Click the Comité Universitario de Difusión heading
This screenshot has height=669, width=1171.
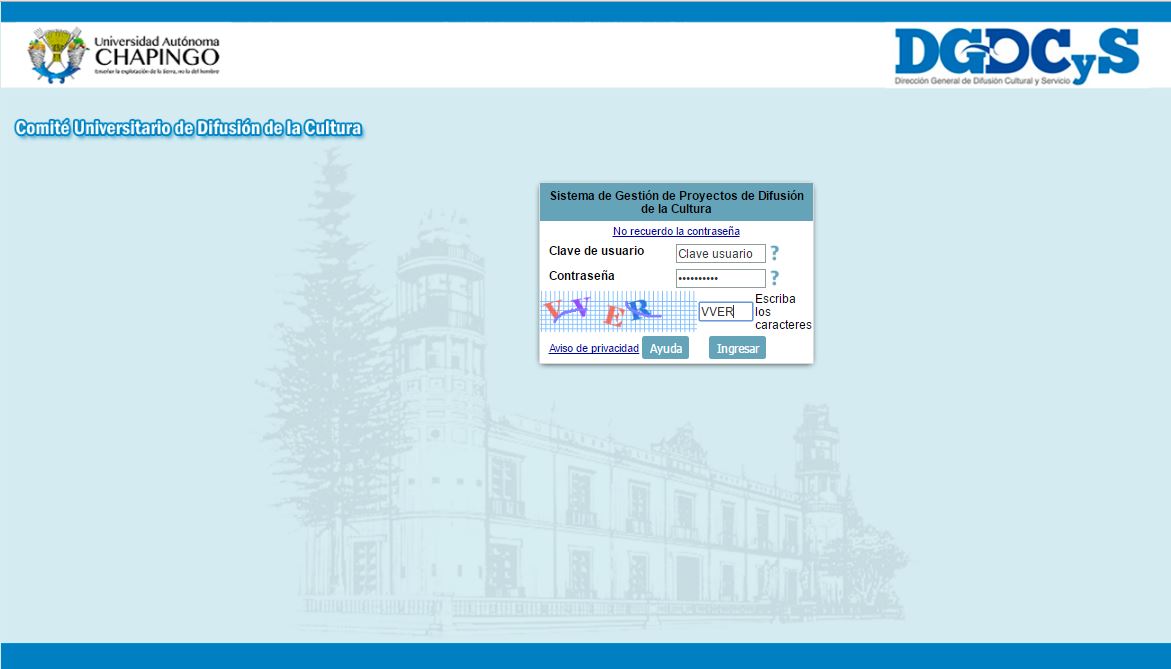click(x=188, y=128)
